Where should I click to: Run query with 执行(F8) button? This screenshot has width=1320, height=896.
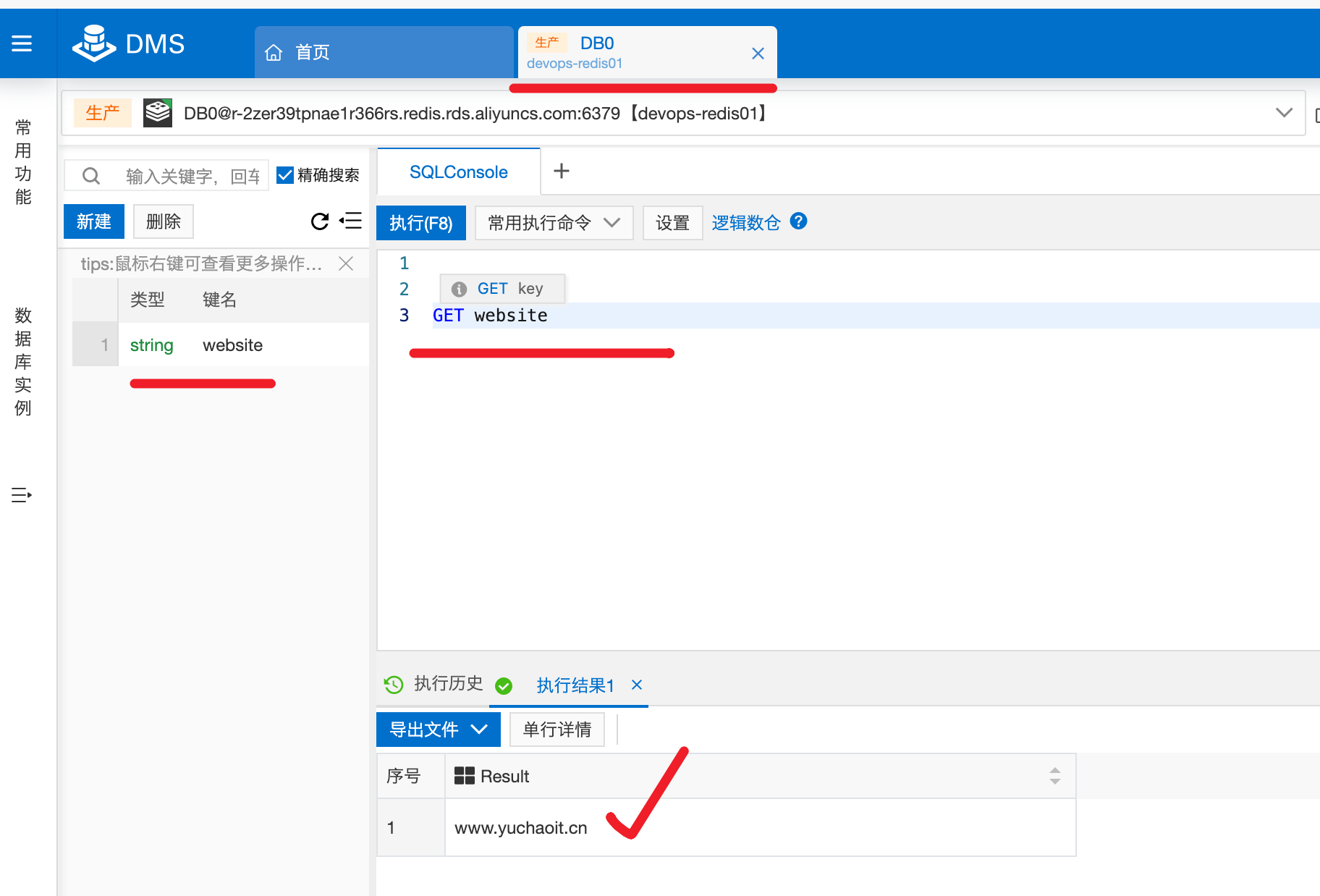point(420,223)
